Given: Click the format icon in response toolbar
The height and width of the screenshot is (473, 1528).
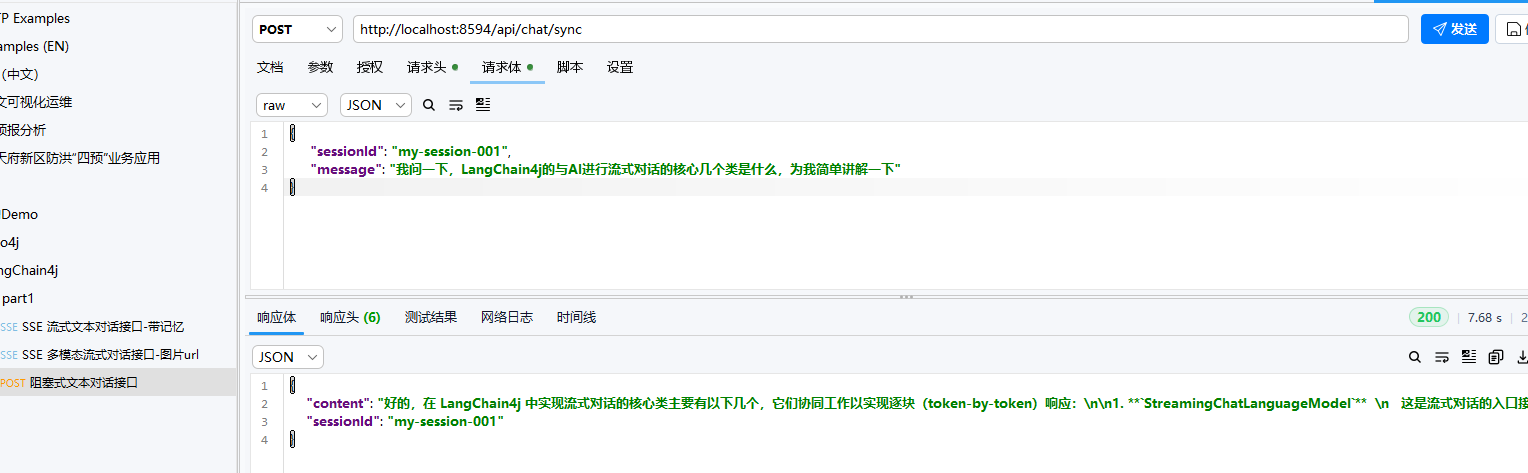Looking at the screenshot, I should click(x=1469, y=357).
